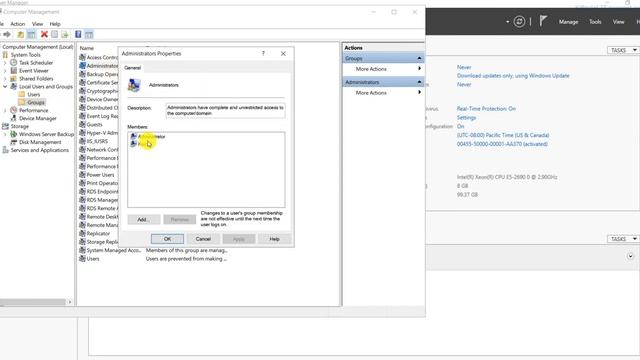Select Shared Folders tree node
This screenshot has height=360, width=640.
(36, 78)
